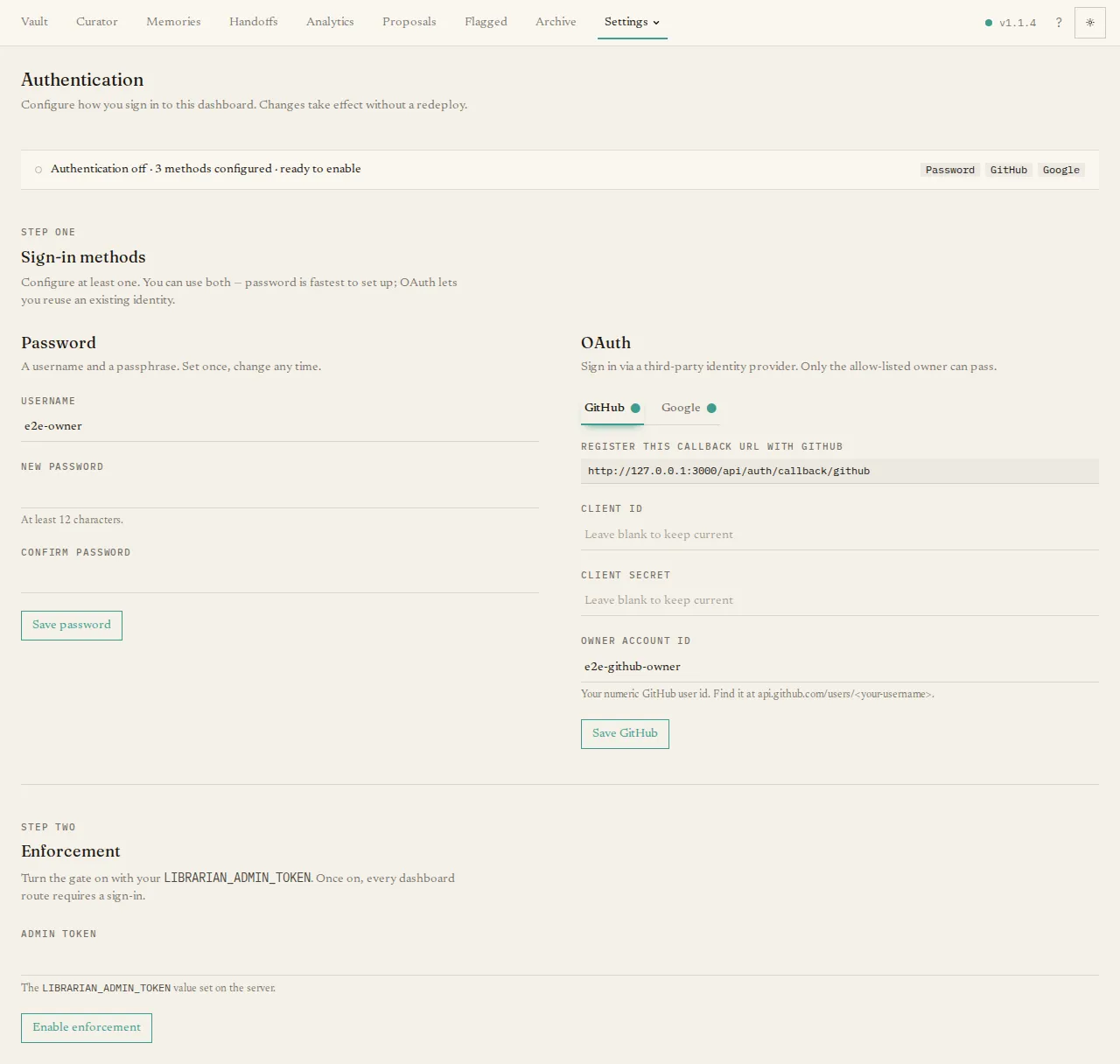The image size is (1120, 1064).
Task: Focus the New Password field
Action: coord(280,493)
